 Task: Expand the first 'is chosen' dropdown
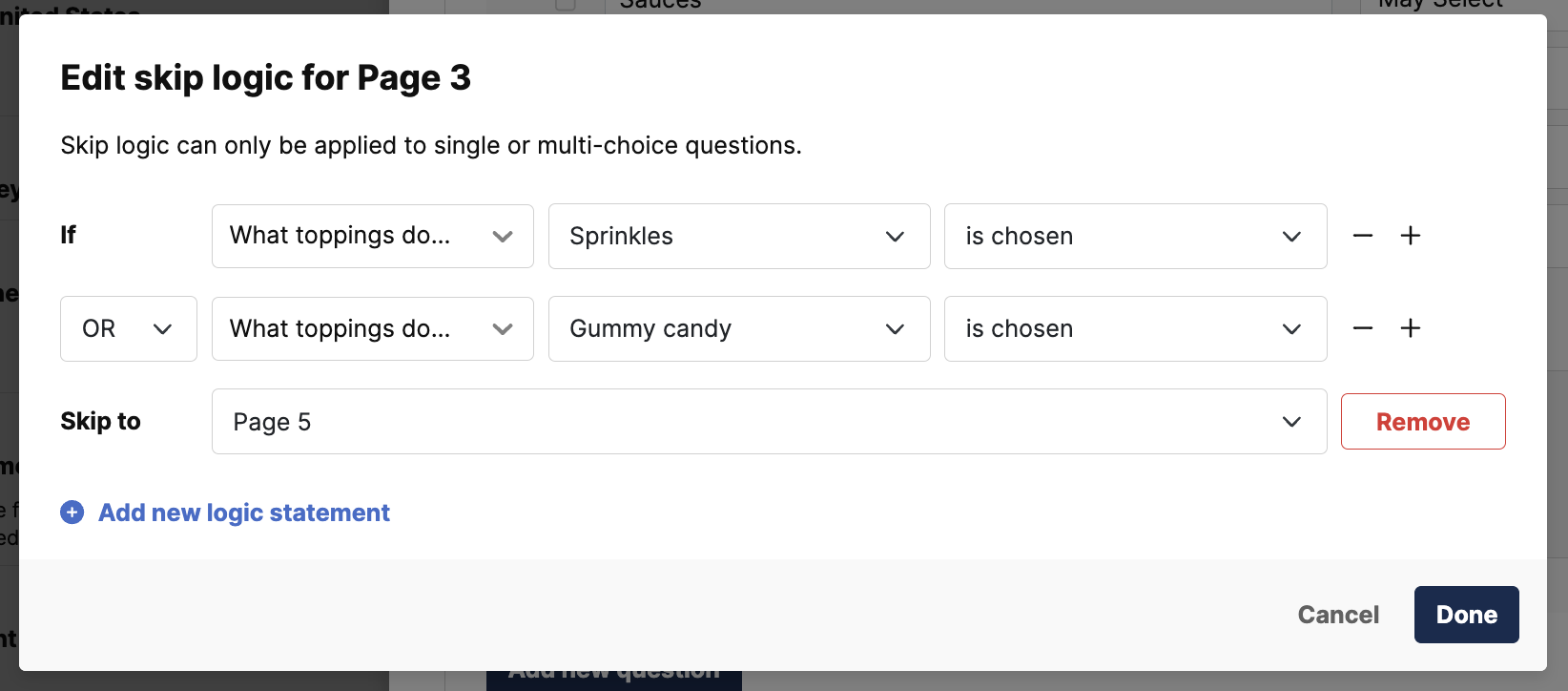tap(1135, 236)
